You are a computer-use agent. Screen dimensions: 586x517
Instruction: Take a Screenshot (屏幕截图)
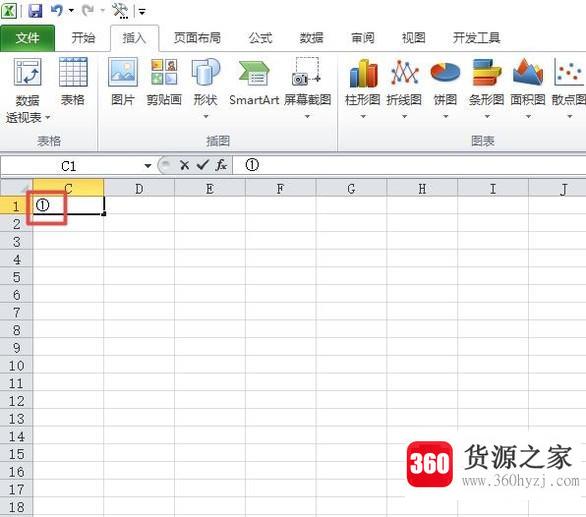pyautogui.click(x=307, y=88)
